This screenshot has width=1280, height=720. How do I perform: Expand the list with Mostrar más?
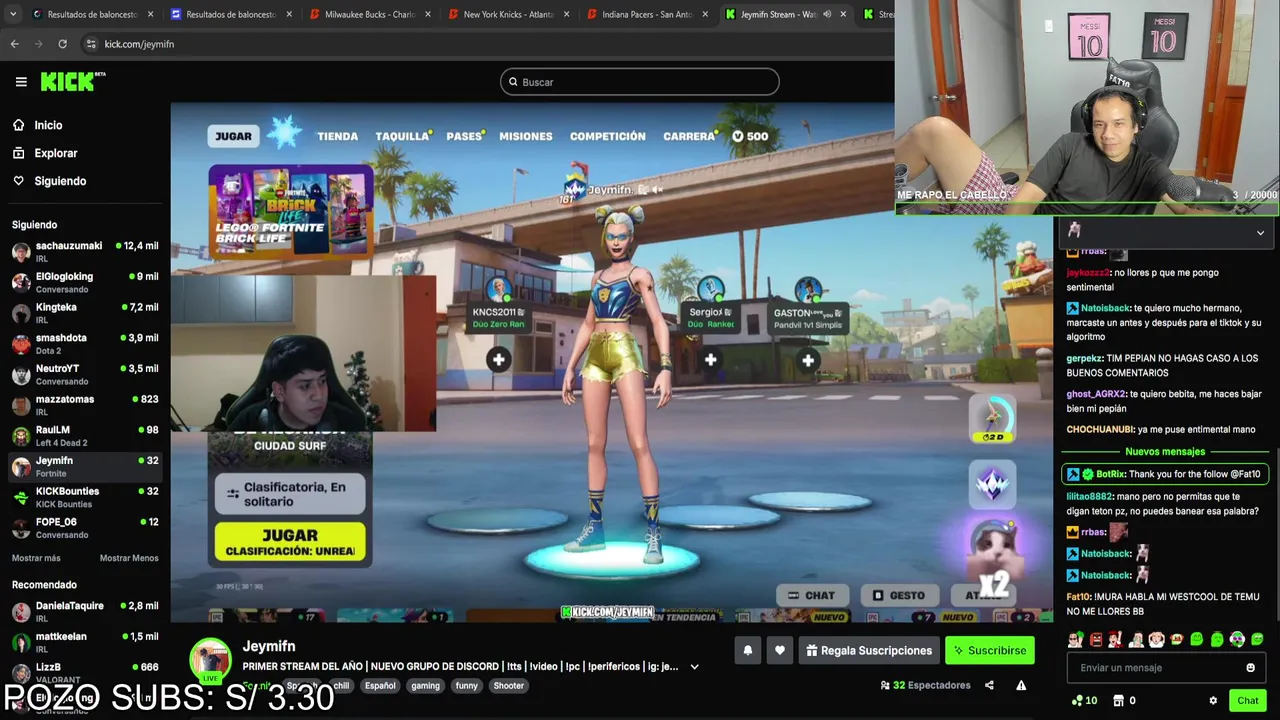coord(36,558)
